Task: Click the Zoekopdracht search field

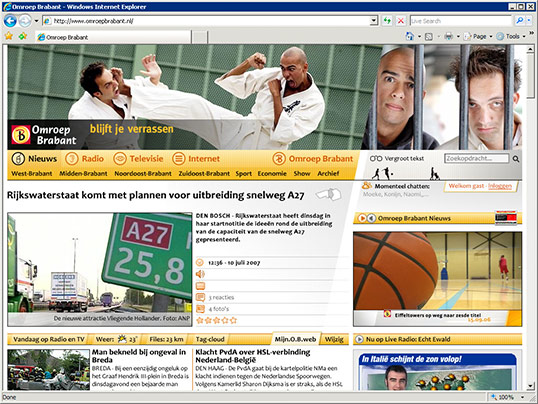Action: (x=477, y=158)
